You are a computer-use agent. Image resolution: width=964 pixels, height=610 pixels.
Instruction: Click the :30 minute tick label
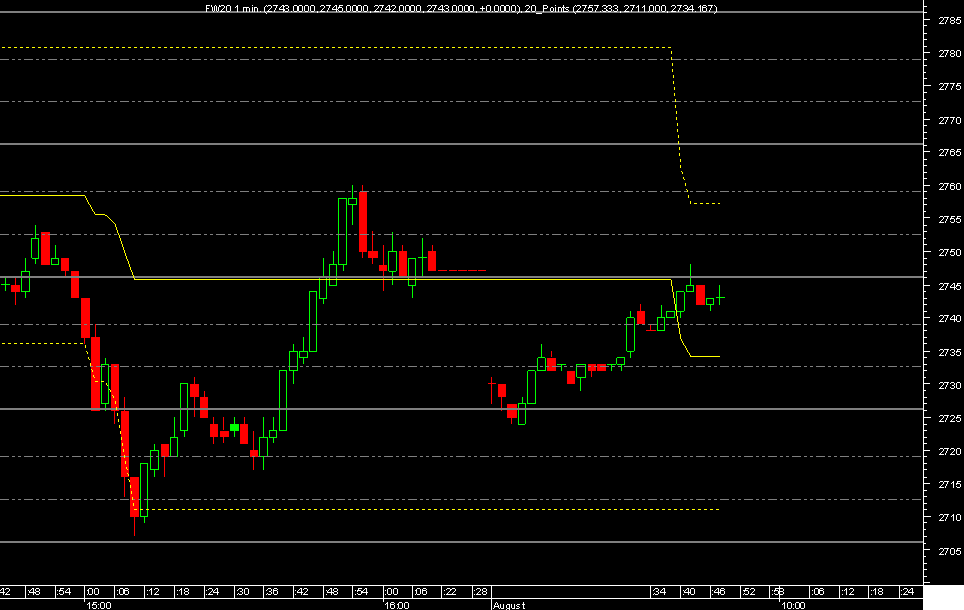tap(243, 592)
